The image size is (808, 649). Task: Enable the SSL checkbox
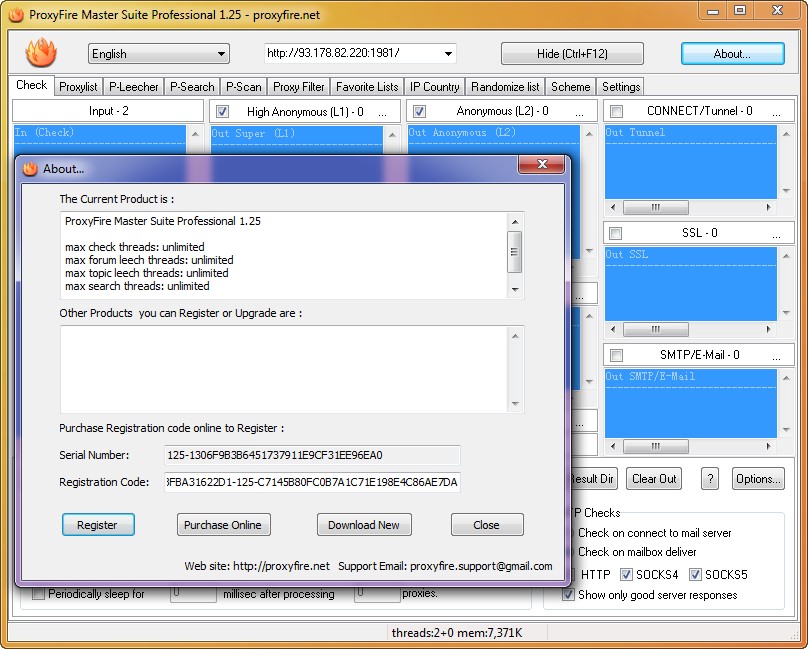(x=615, y=234)
